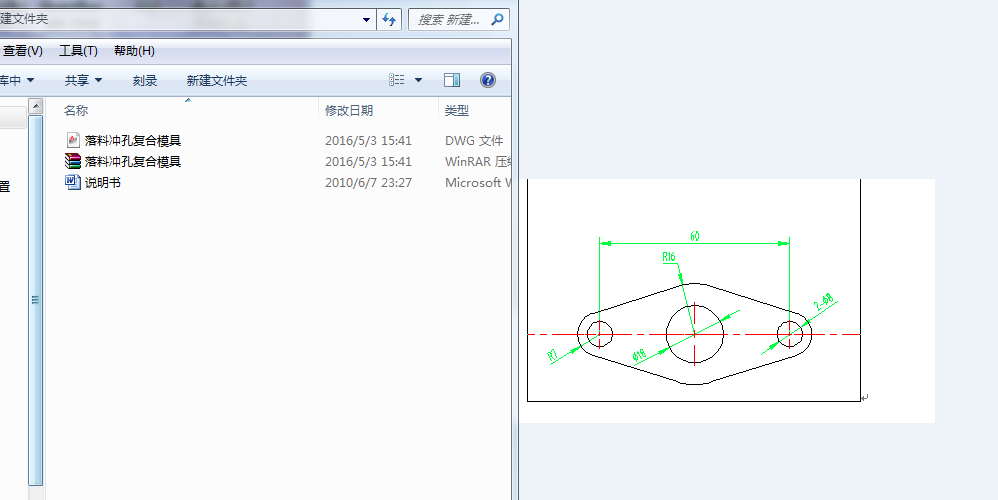This screenshot has height=500, width=998.
Task: Sort files by 修改日期 column header
Action: click(x=349, y=111)
